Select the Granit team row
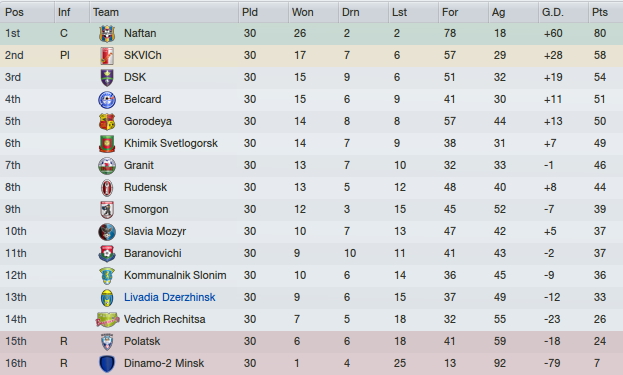The width and height of the screenshot is (623, 375). (312, 166)
